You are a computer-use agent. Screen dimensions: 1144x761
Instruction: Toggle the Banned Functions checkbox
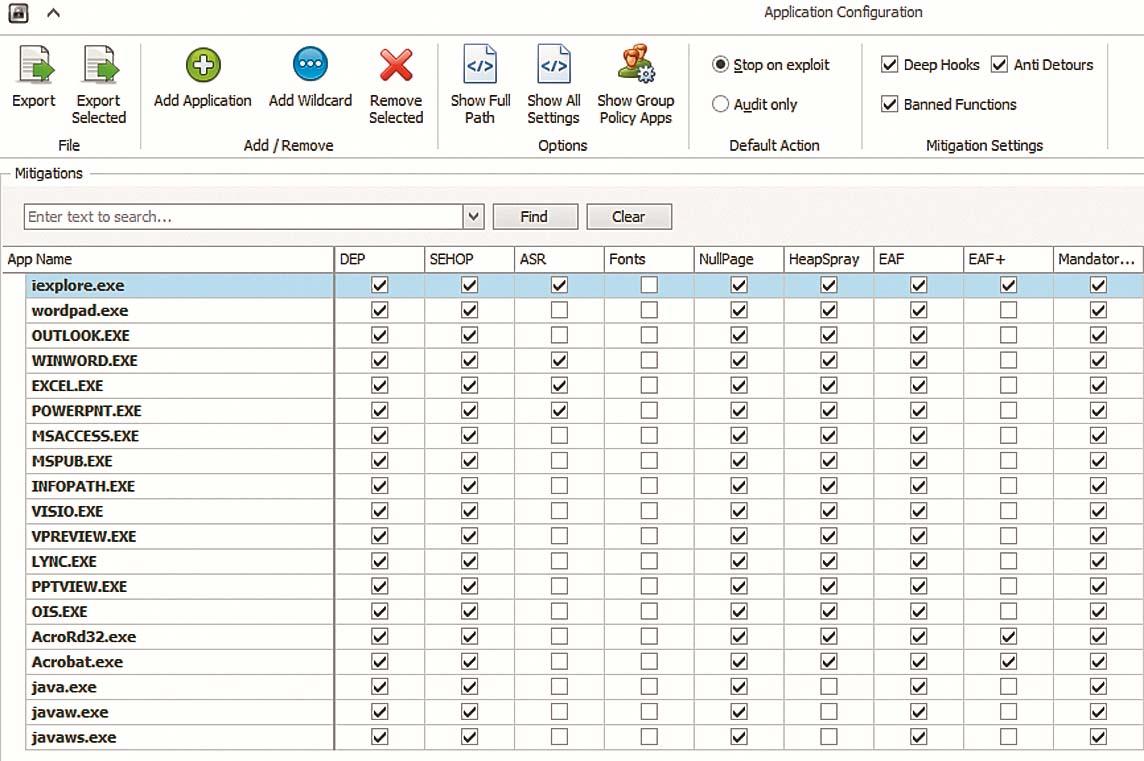[890, 104]
